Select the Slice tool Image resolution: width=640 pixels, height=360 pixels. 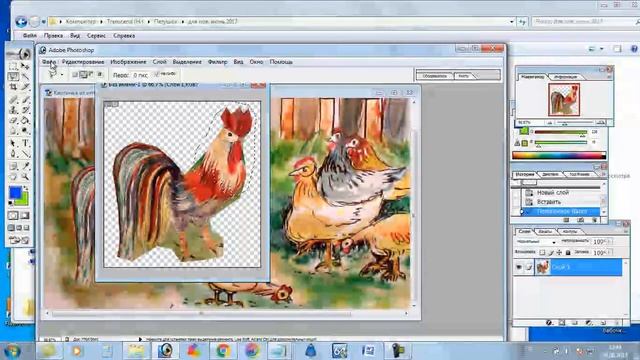[25, 87]
